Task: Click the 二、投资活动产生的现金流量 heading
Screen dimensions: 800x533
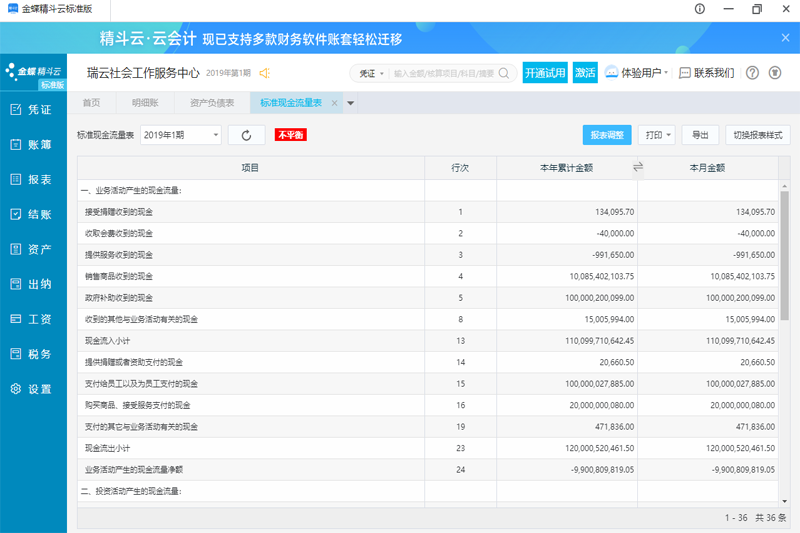Action: [x=131, y=491]
